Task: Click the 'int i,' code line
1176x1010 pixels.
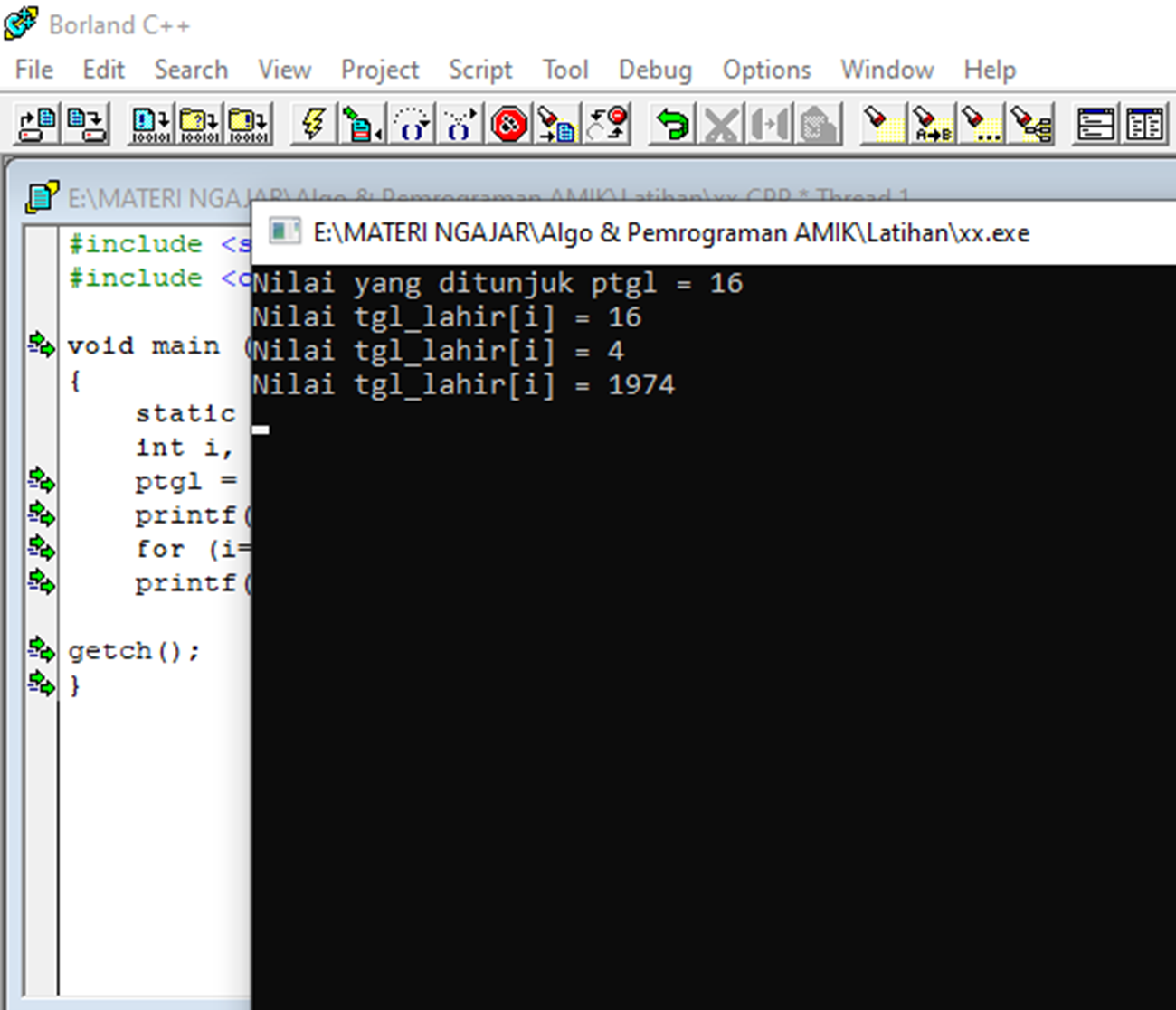Action: (x=185, y=448)
